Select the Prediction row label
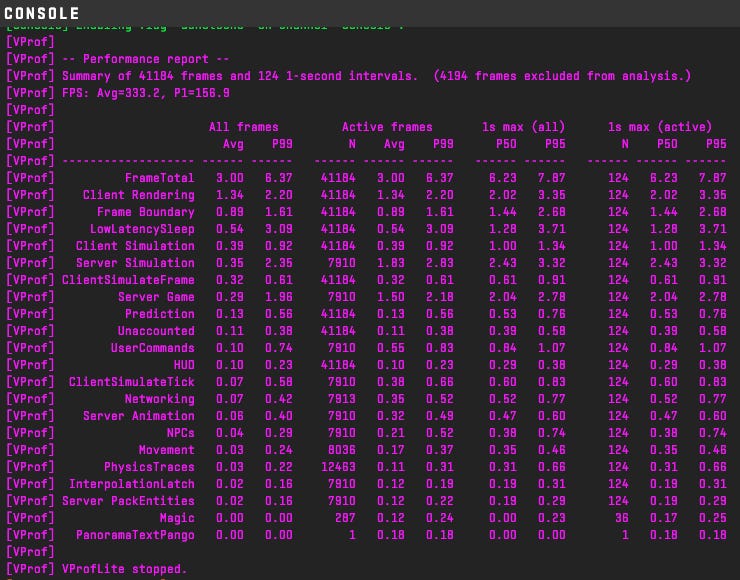 (x=160, y=314)
